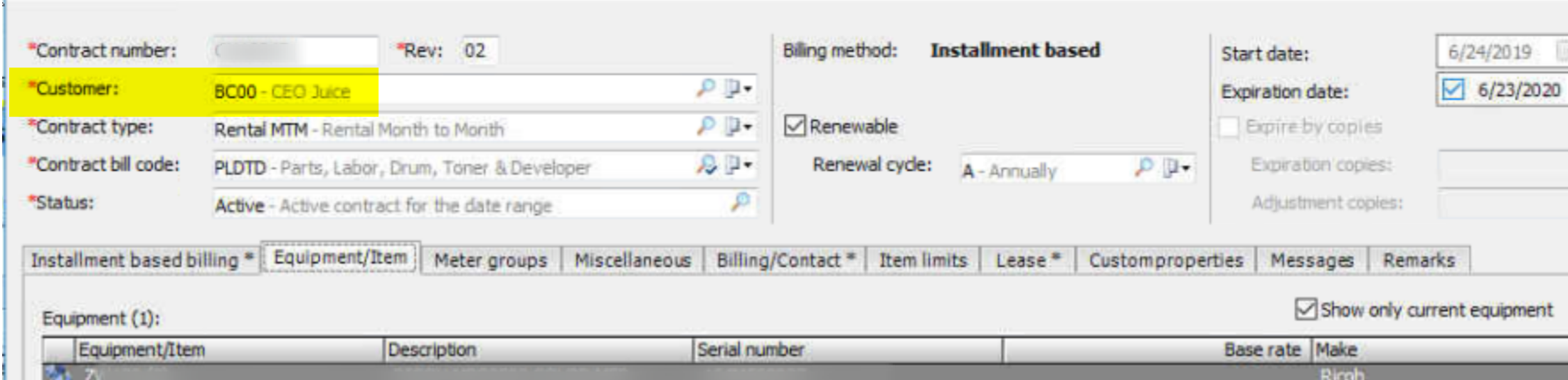Select the Installment based billing tab
Screen dimensions: 1568x380
click(142, 260)
